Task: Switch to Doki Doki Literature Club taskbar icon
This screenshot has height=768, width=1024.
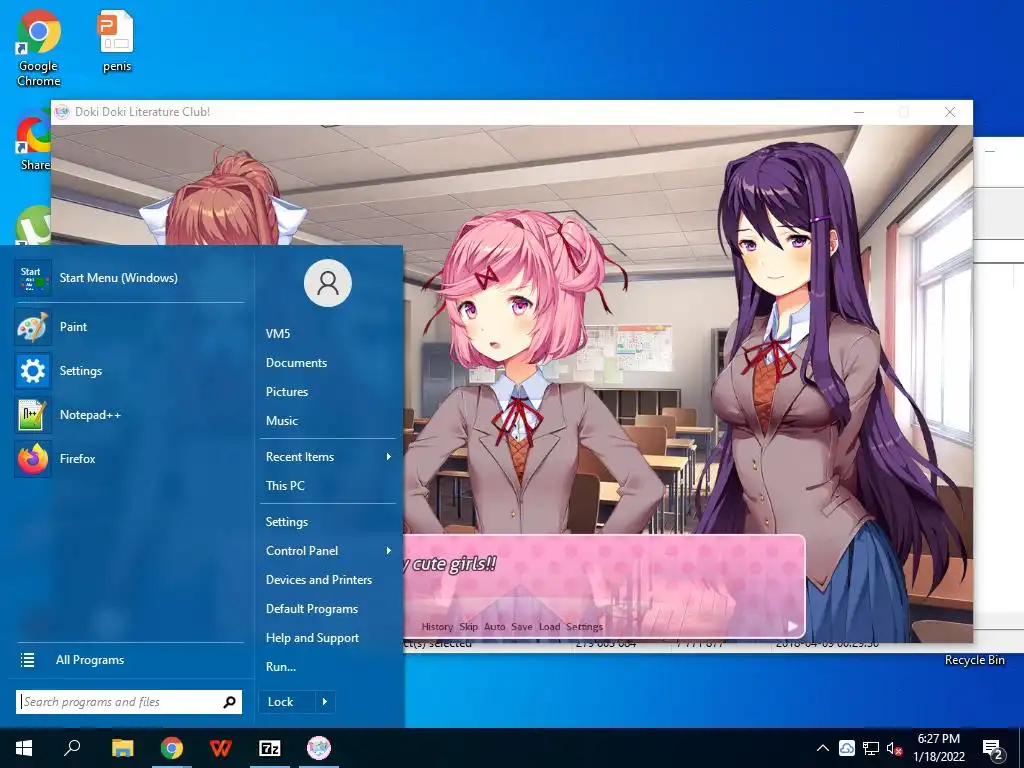Action: click(x=319, y=748)
